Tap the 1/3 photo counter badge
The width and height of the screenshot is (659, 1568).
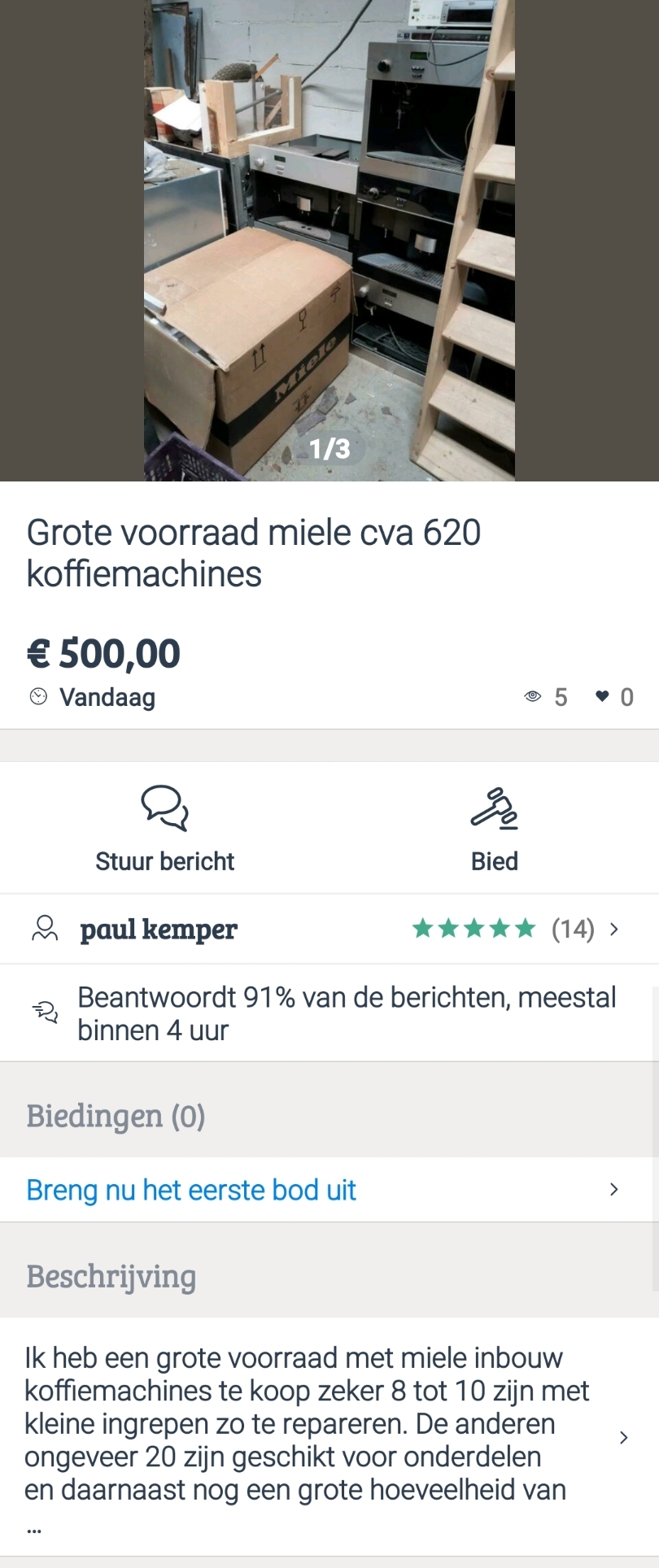click(x=329, y=448)
